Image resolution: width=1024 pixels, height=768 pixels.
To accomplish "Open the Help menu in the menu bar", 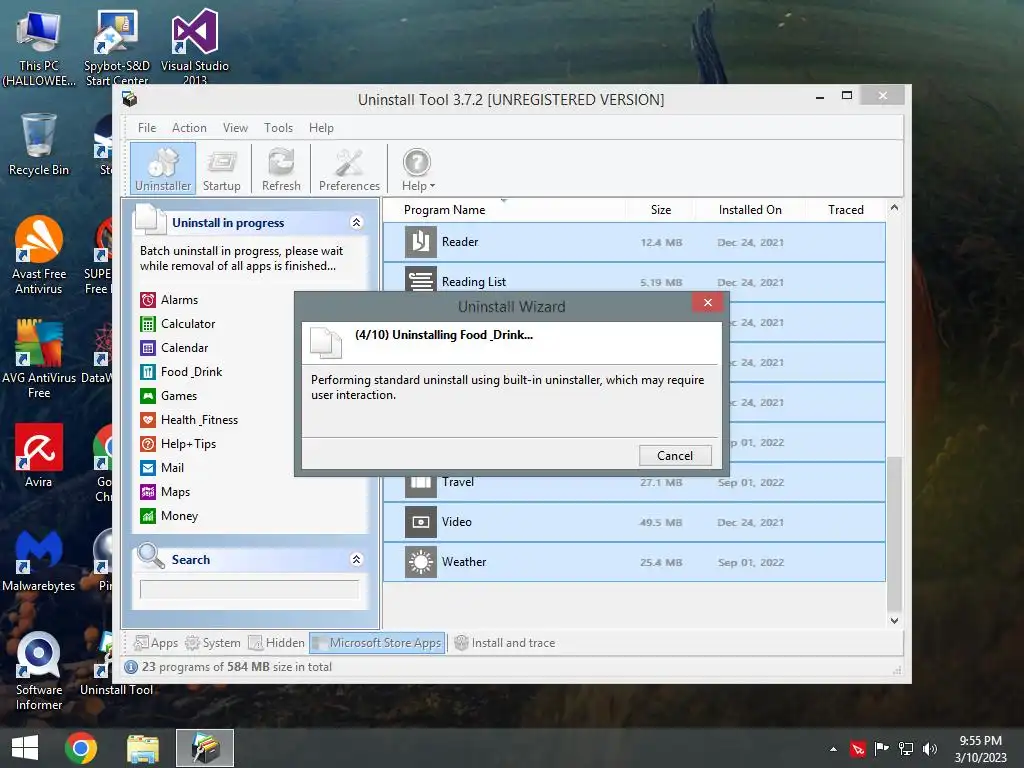I will [321, 128].
